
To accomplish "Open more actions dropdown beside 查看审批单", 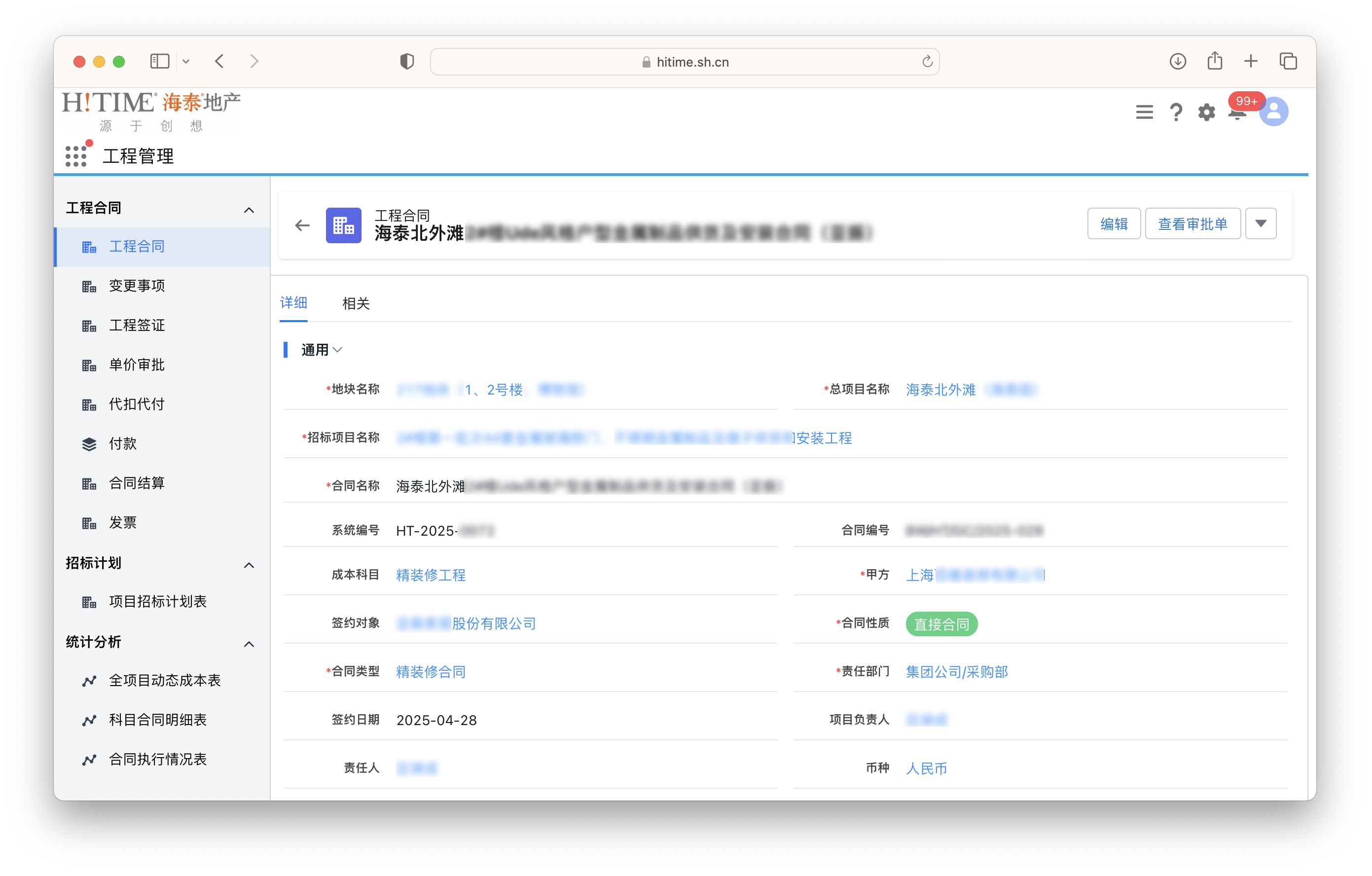I will [1261, 223].
